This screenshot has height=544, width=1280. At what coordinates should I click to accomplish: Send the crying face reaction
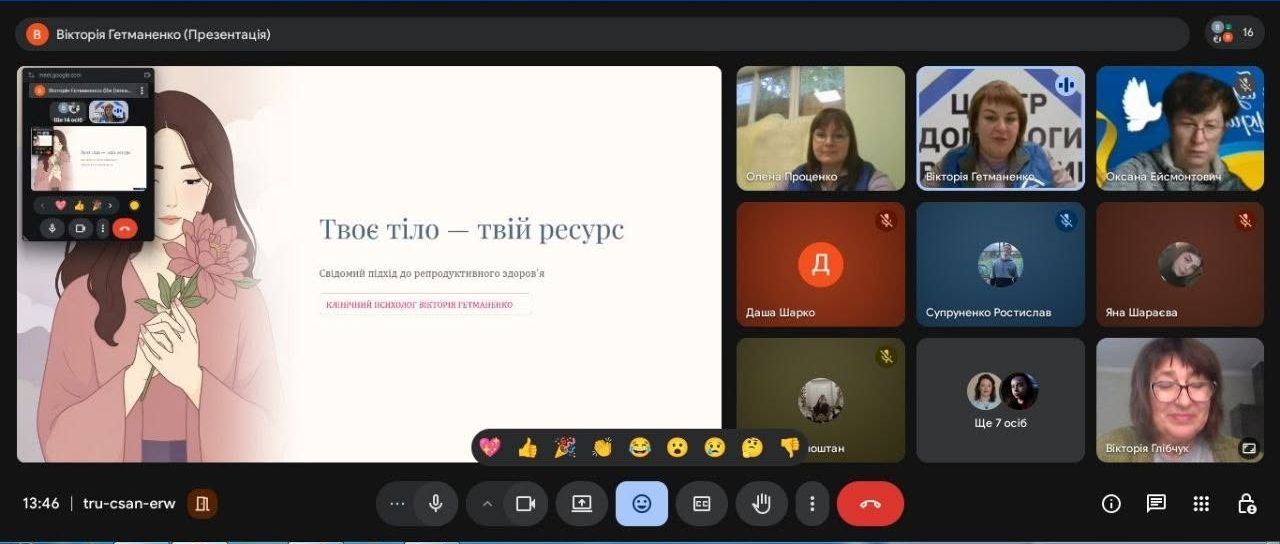click(715, 447)
